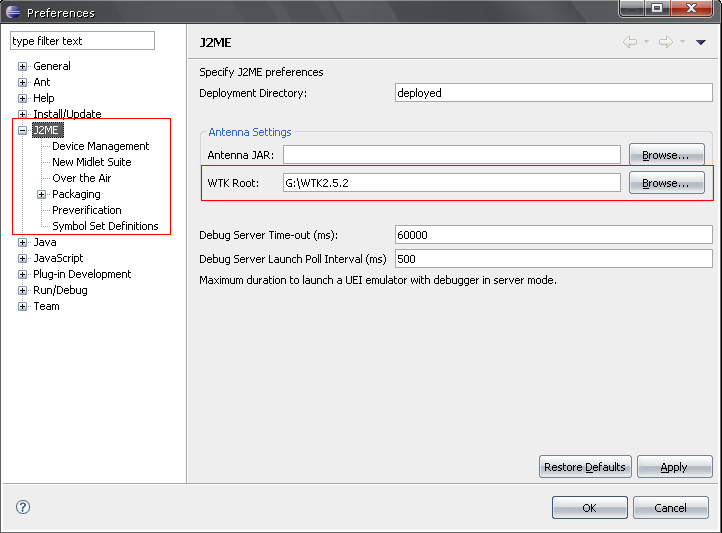The width and height of the screenshot is (722, 533).
Task: Open the view menu triangle icon
Action: tap(701, 42)
